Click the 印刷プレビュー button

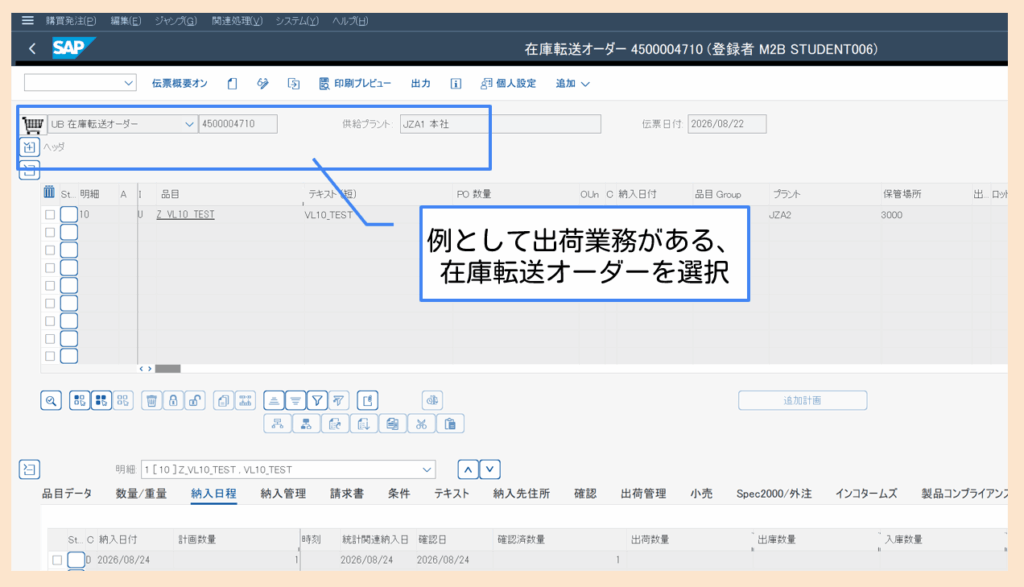click(x=355, y=84)
